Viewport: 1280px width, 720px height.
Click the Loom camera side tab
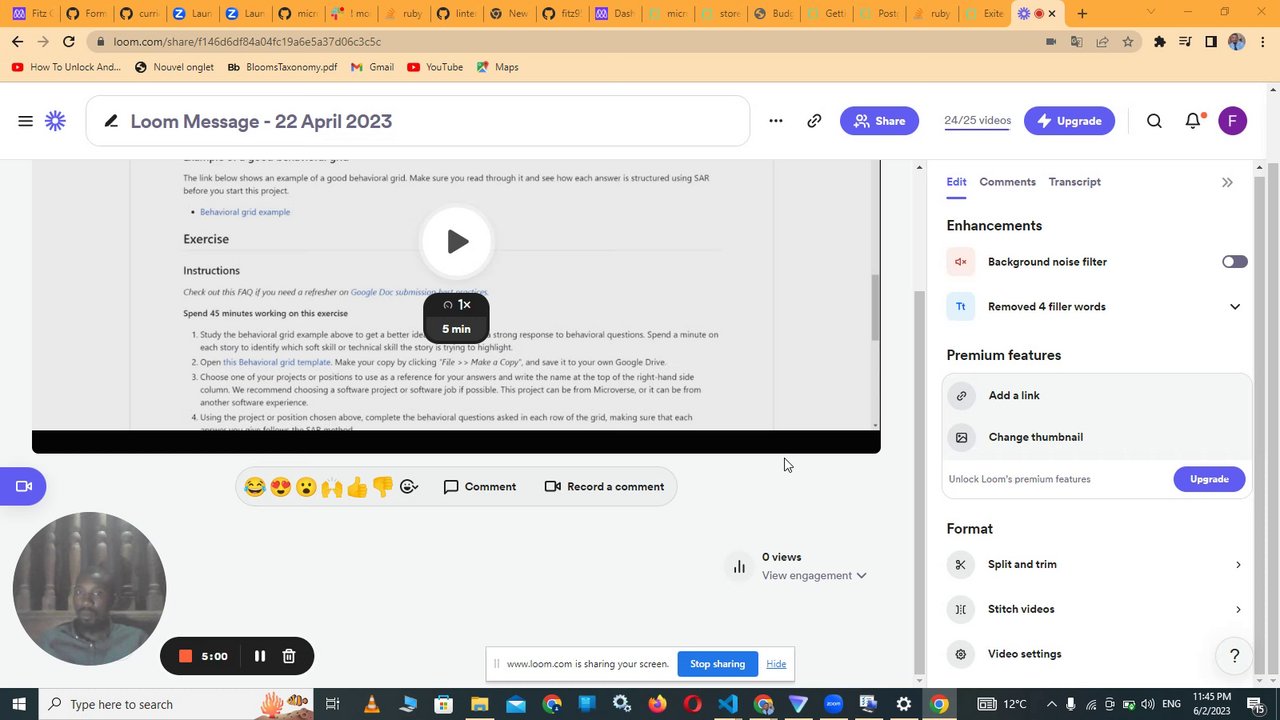pyautogui.click(x=23, y=486)
